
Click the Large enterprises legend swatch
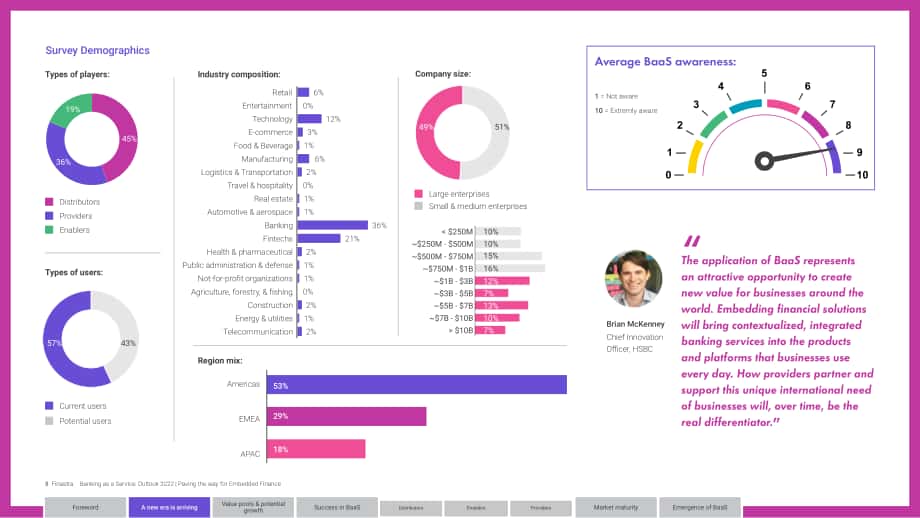(418, 194)
